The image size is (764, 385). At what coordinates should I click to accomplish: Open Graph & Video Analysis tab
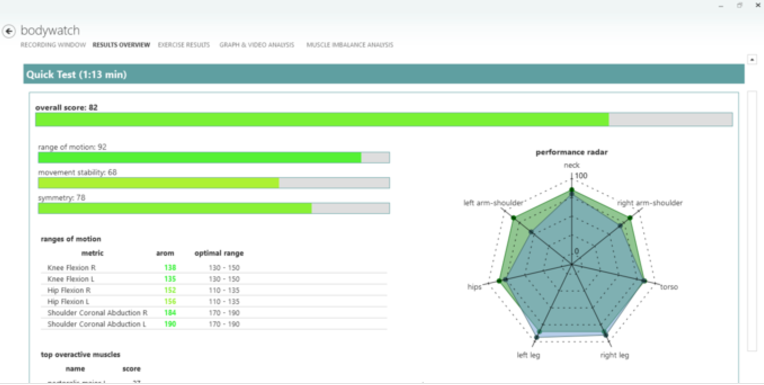(x=257, y=45)
